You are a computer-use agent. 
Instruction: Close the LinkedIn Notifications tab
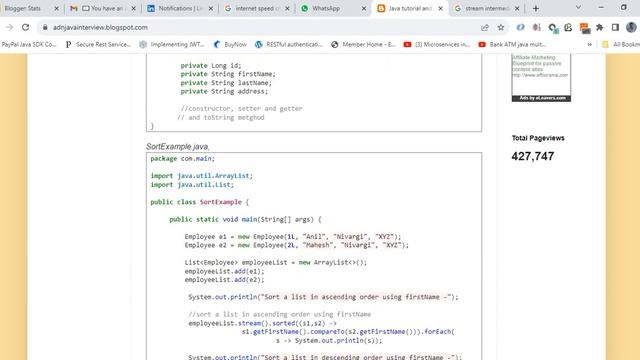(x=211, y=8)
